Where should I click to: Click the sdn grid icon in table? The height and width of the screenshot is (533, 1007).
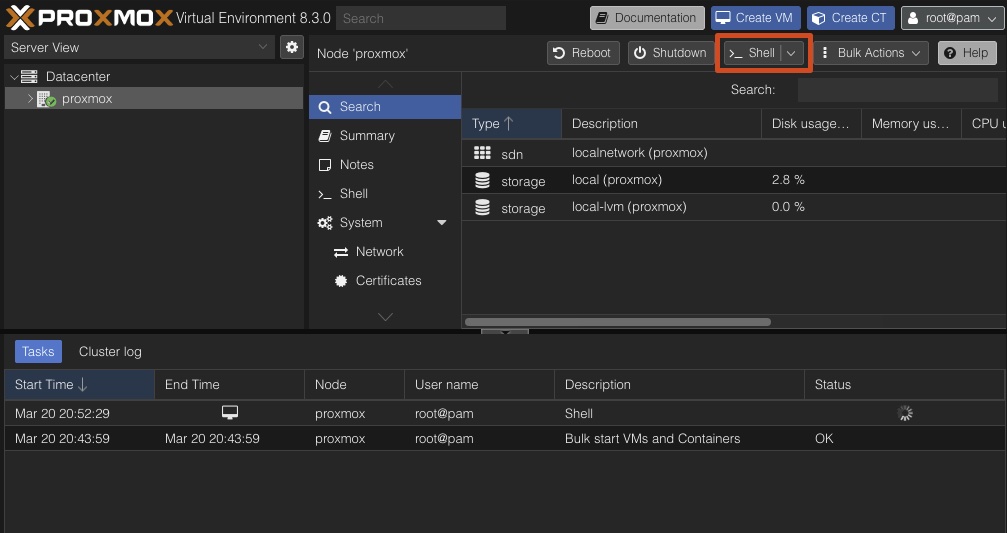click(483, 153)
